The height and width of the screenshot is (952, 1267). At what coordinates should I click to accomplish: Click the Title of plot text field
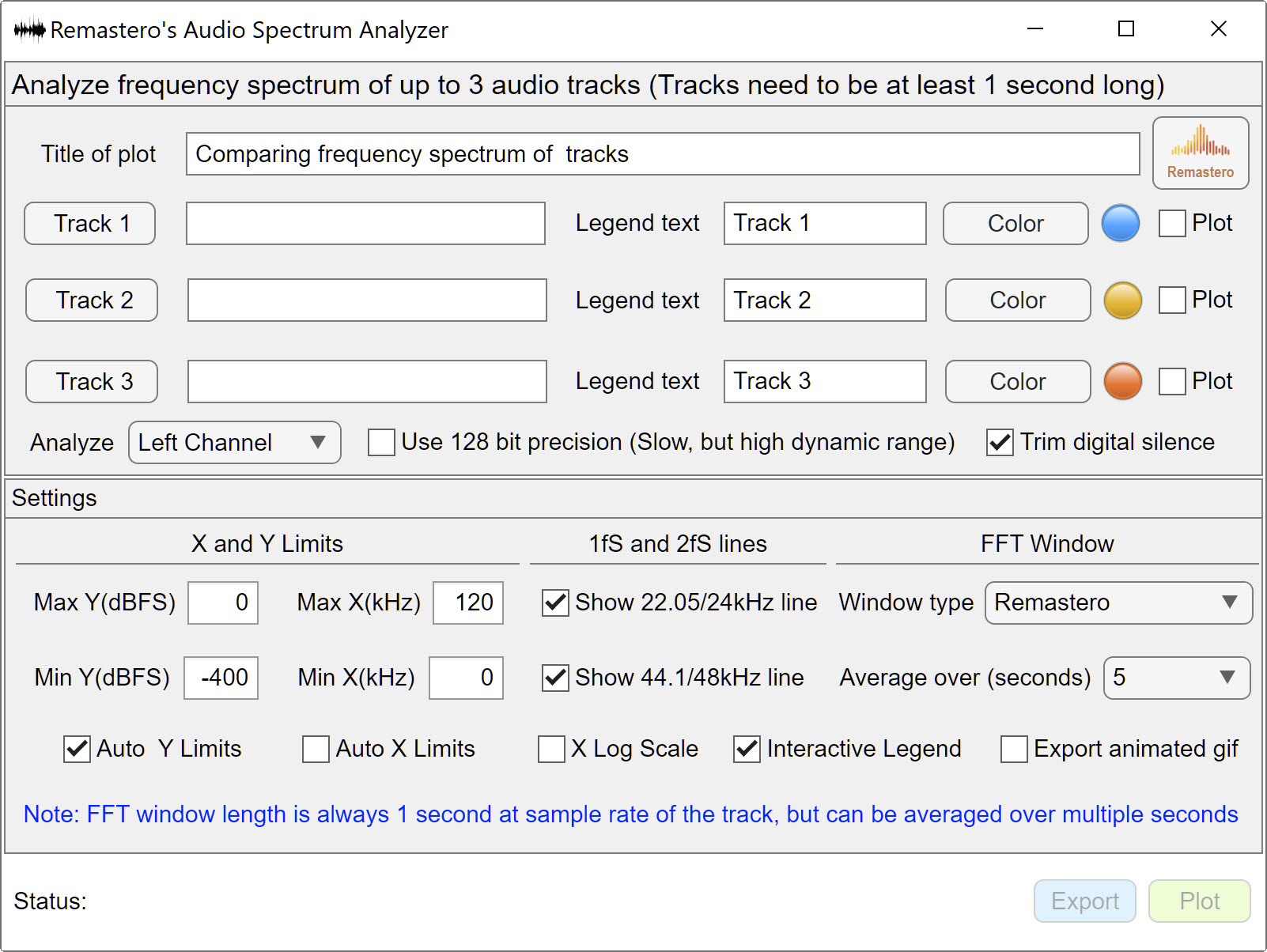pos(663,154)
